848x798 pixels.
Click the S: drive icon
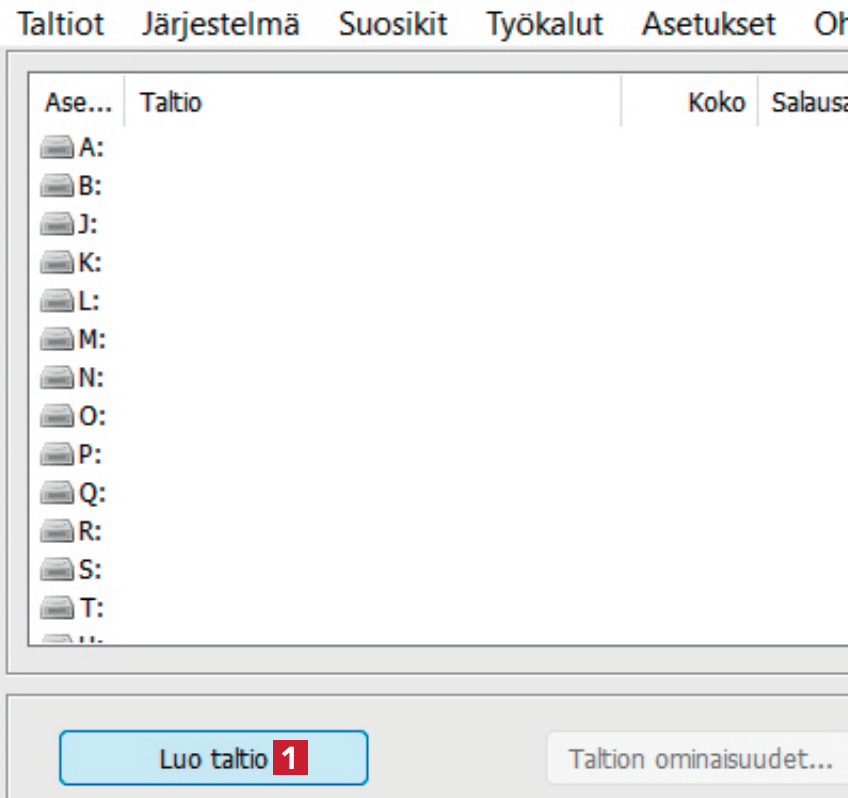(57, 570)
